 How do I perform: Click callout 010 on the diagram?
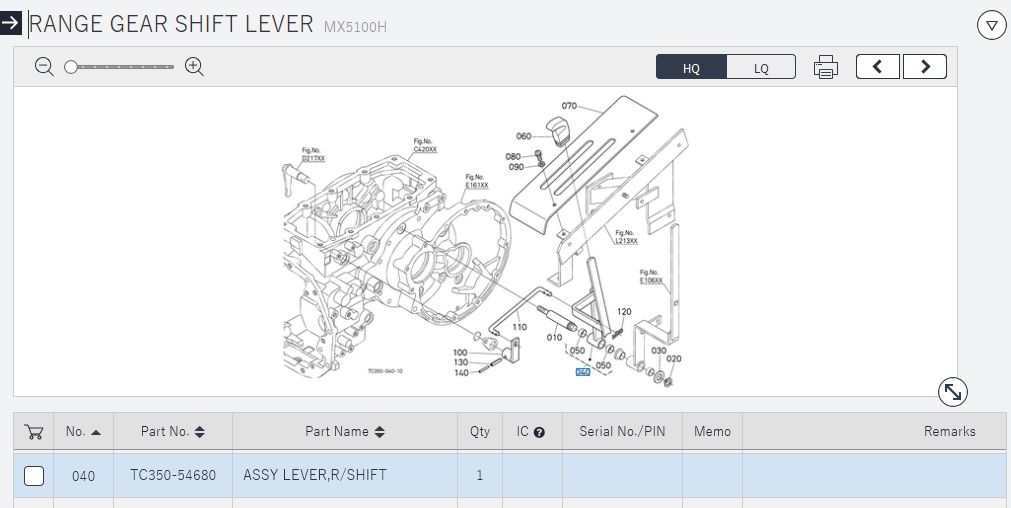click(554, 337)
